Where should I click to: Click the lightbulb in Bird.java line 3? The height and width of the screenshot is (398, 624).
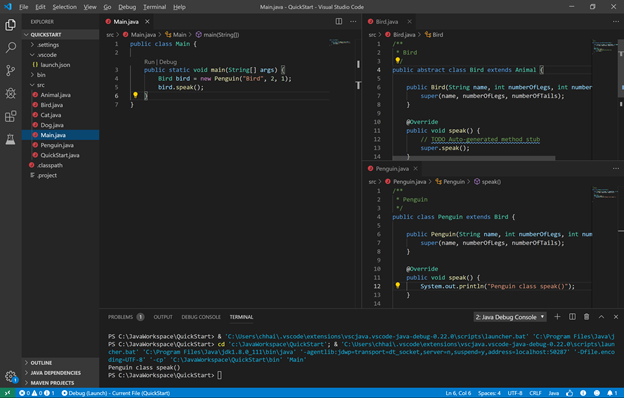coord(397,60)
